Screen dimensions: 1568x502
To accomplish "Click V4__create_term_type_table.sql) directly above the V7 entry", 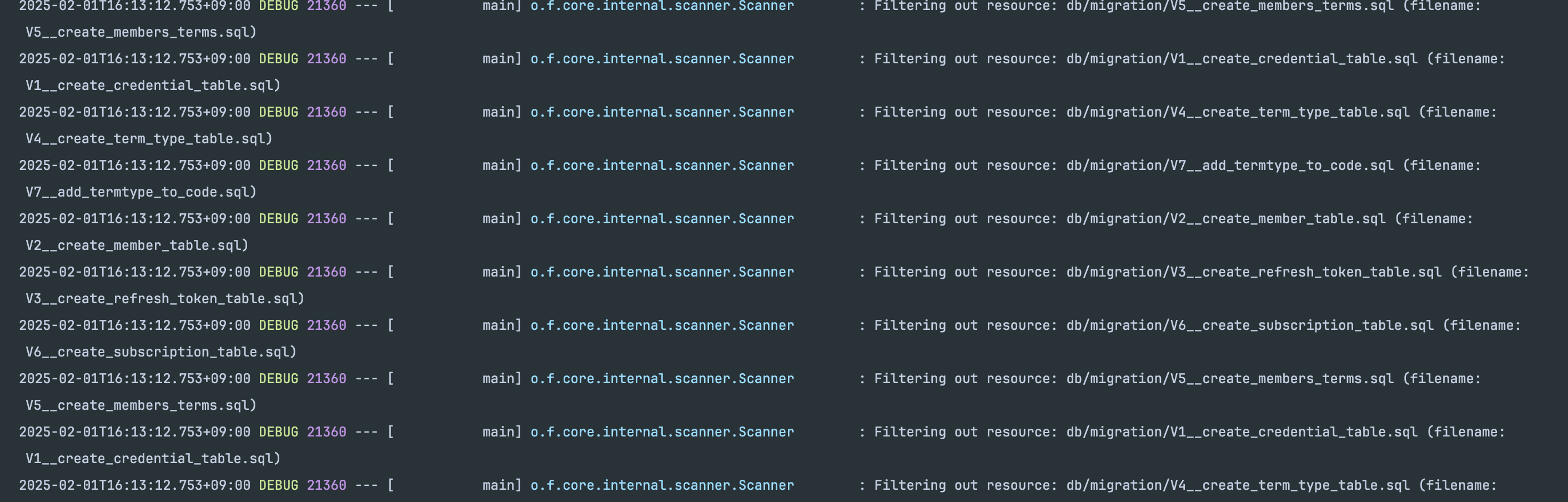I will pos(148,139).
